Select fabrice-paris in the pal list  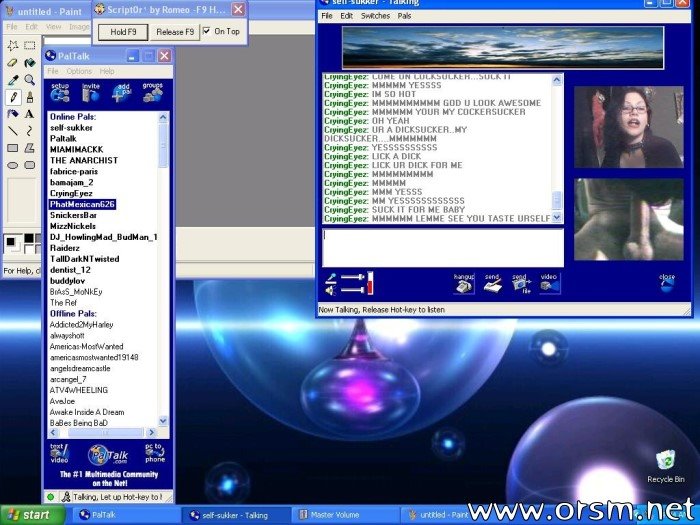[74, 171]
